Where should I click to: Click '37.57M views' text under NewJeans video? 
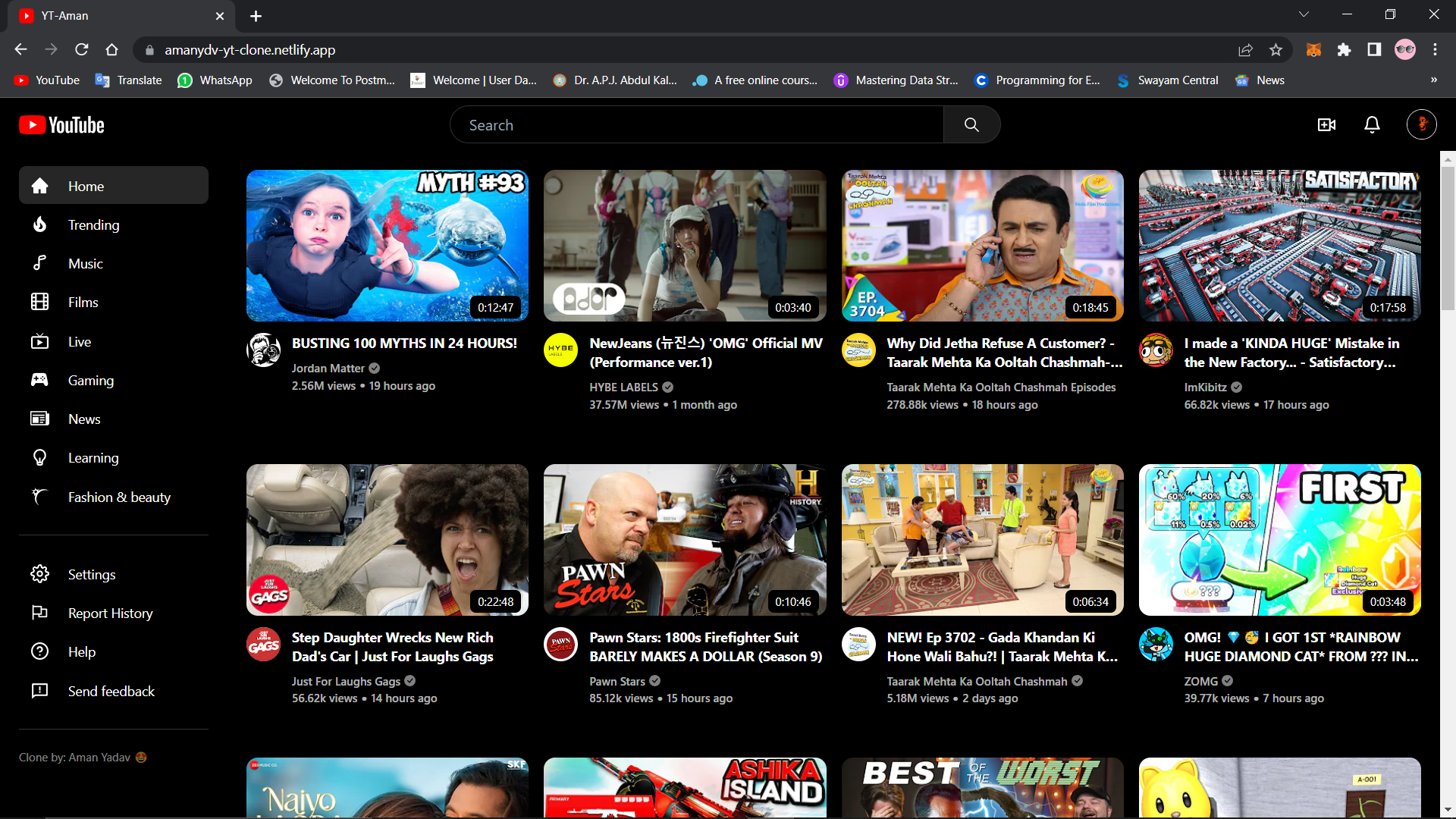point(624,405)
